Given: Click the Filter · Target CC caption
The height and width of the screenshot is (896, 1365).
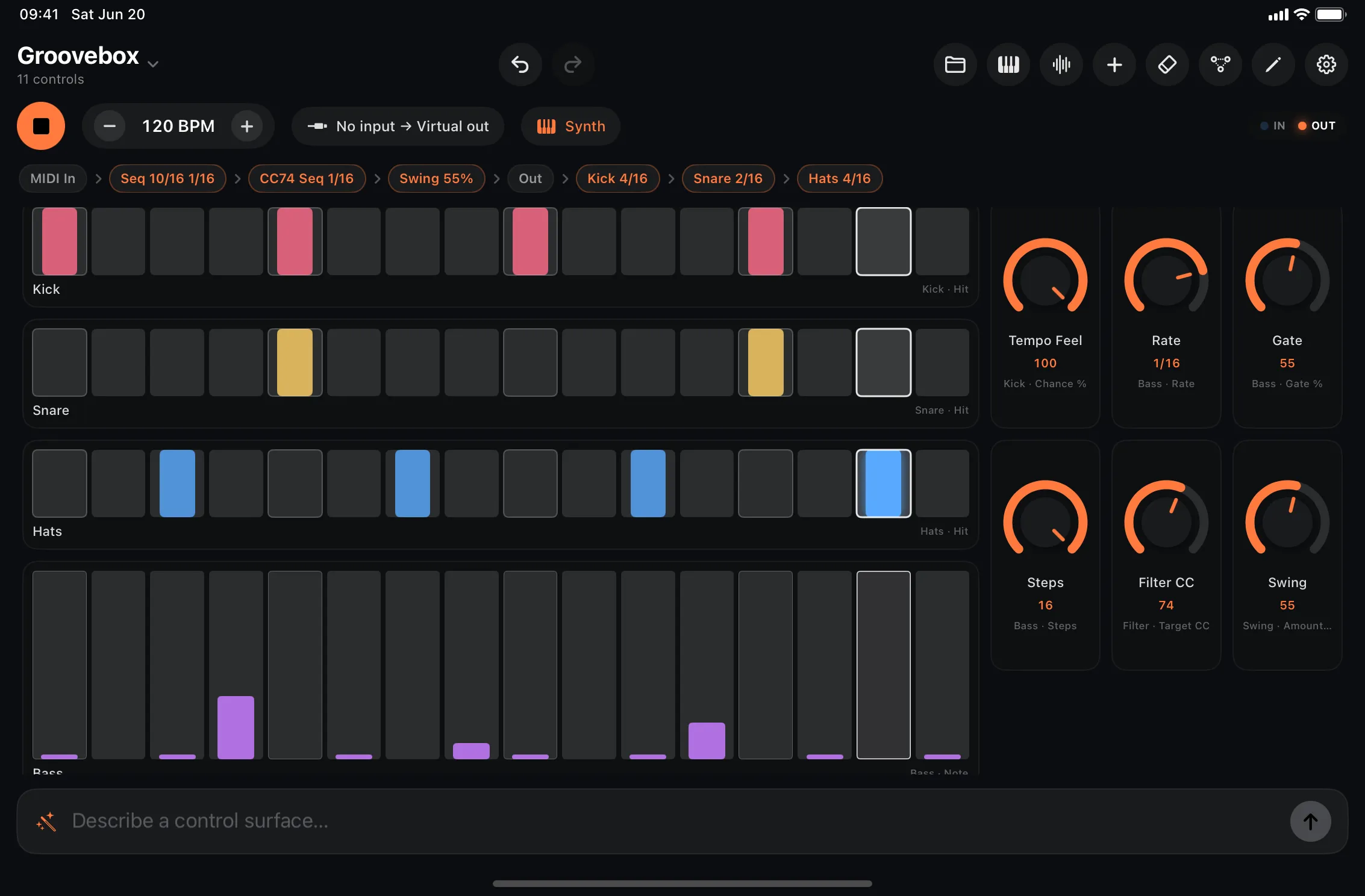Looking at the screenshot, I should [x=1166, y=626].
